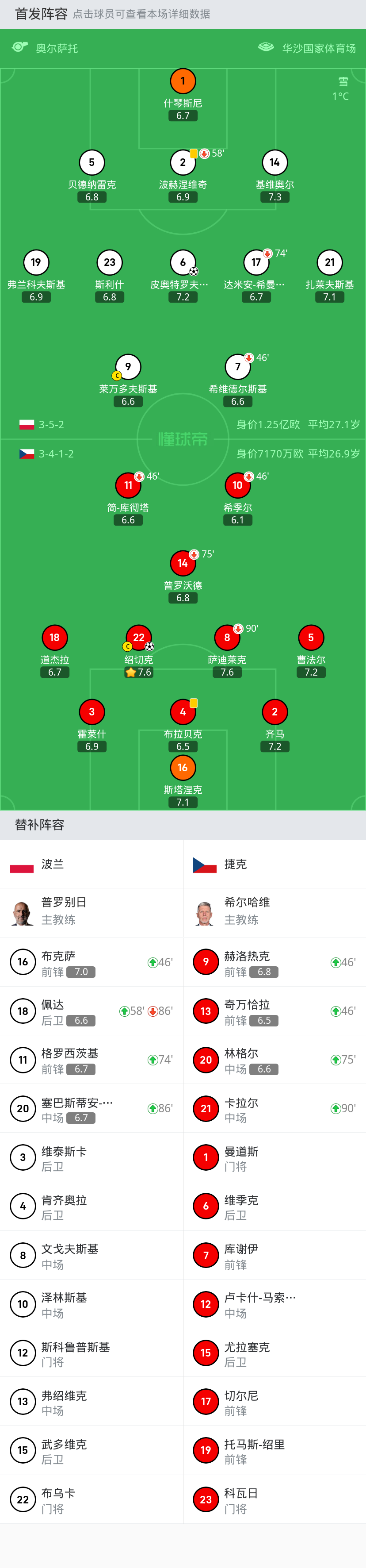Tap Czech goalkeeper 斯塔涅克's number 16 badge
This screenshot has height=1568, width=366.
pyautogui.click(x=183, y=768)
